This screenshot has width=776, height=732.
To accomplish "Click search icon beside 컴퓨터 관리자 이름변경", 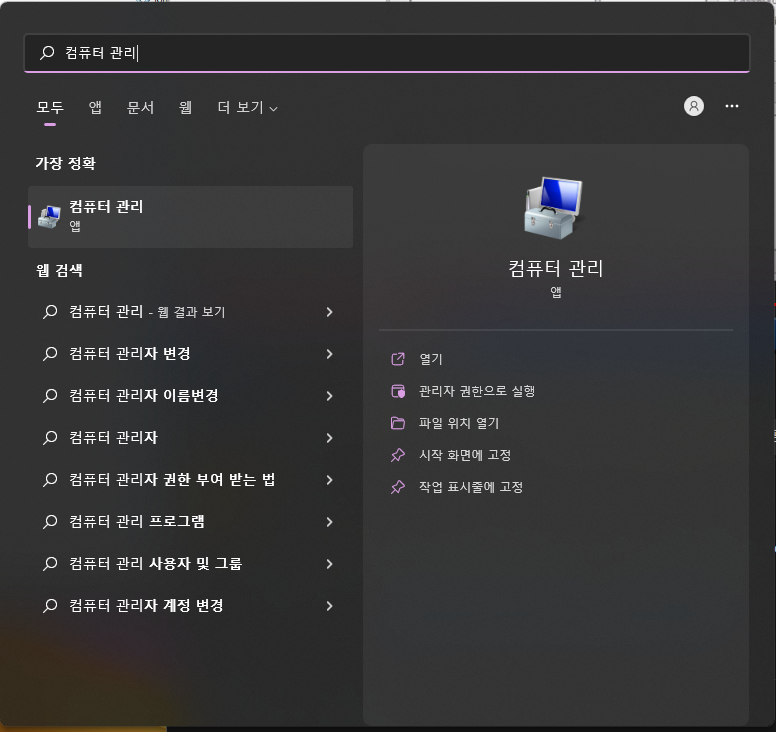I will (x=50, y=396).
